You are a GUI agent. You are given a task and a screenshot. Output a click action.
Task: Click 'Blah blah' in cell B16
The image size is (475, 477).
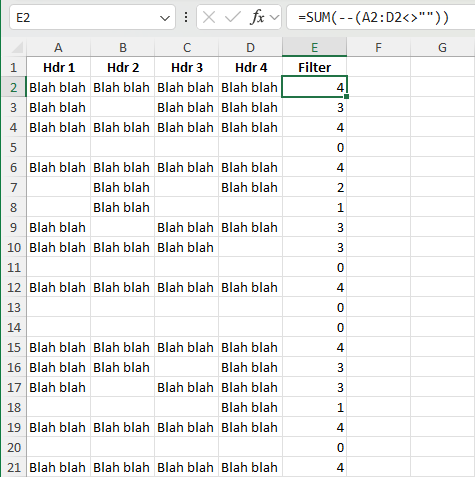[x=121, y=367]
